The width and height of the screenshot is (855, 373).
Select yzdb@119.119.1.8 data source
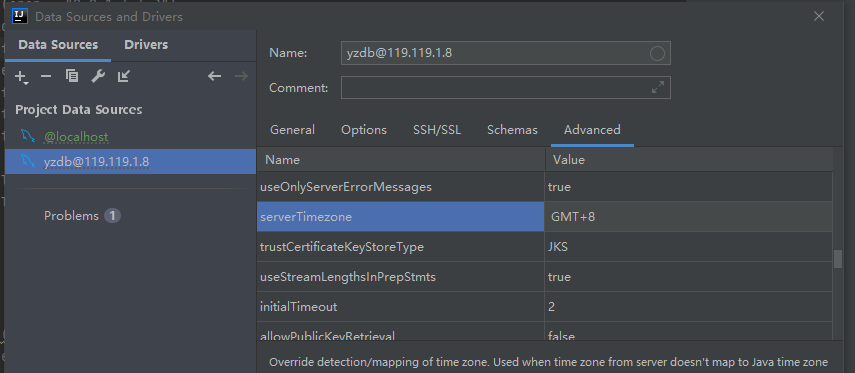click(130, 162)
